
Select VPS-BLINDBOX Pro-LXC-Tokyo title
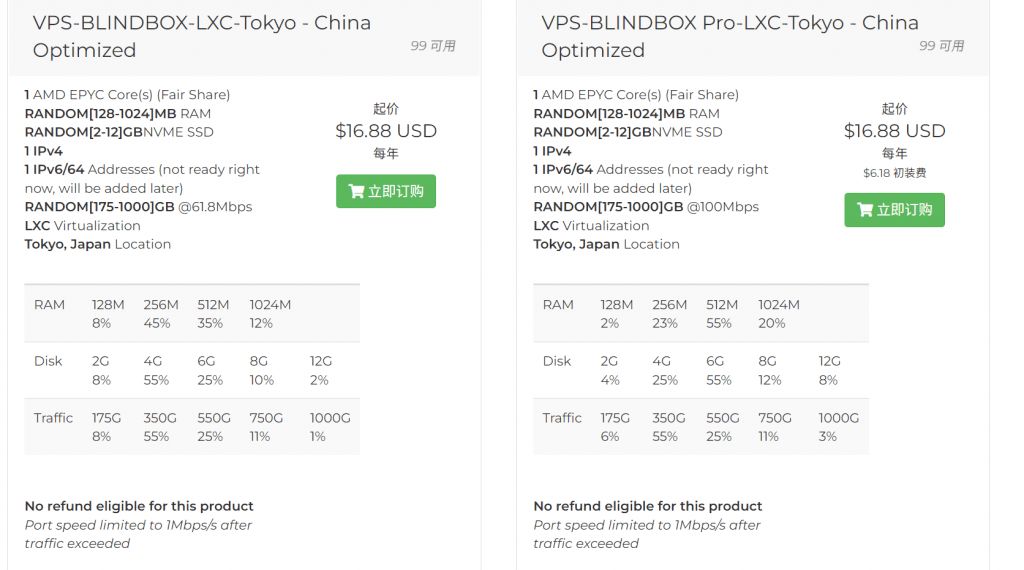pos(729,36)
